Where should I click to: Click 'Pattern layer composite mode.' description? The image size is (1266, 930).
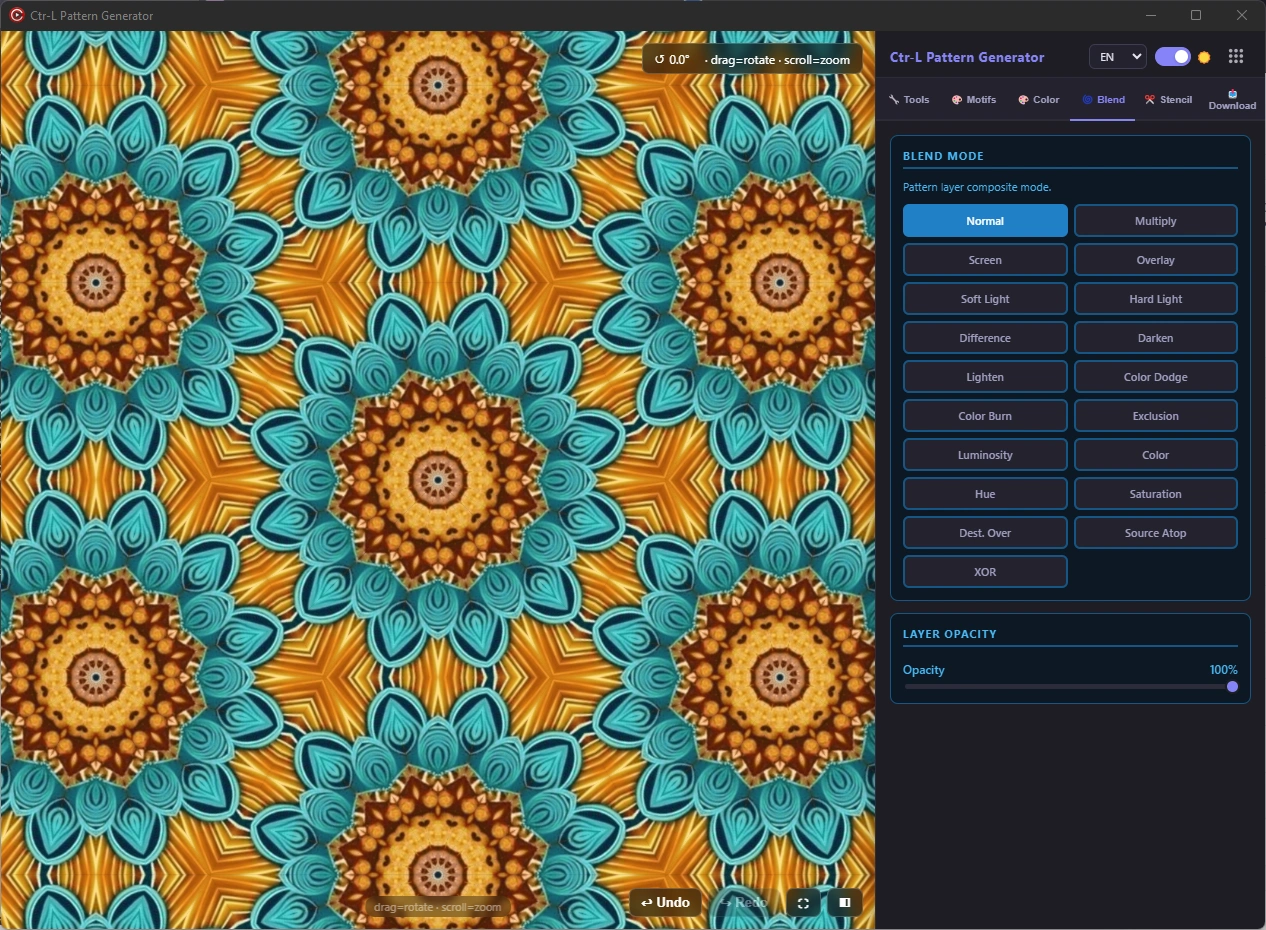(x=977, y=187)
